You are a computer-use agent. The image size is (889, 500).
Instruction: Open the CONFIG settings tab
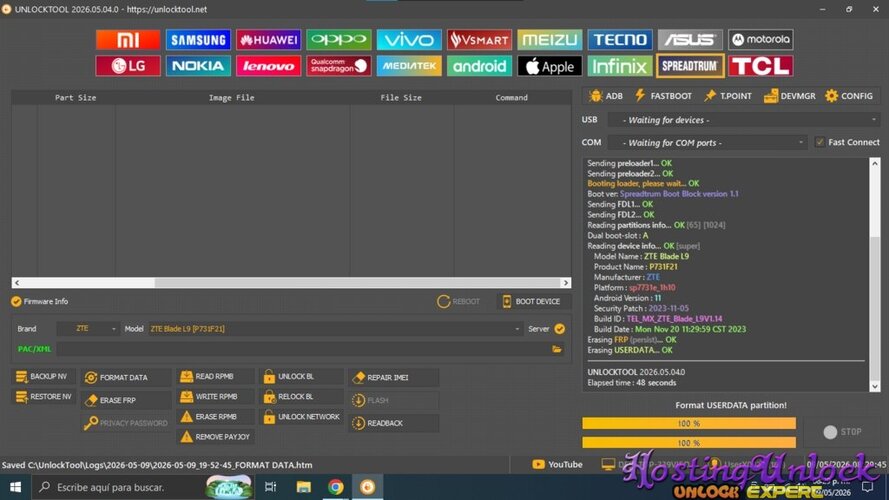(x=849, y=96)
